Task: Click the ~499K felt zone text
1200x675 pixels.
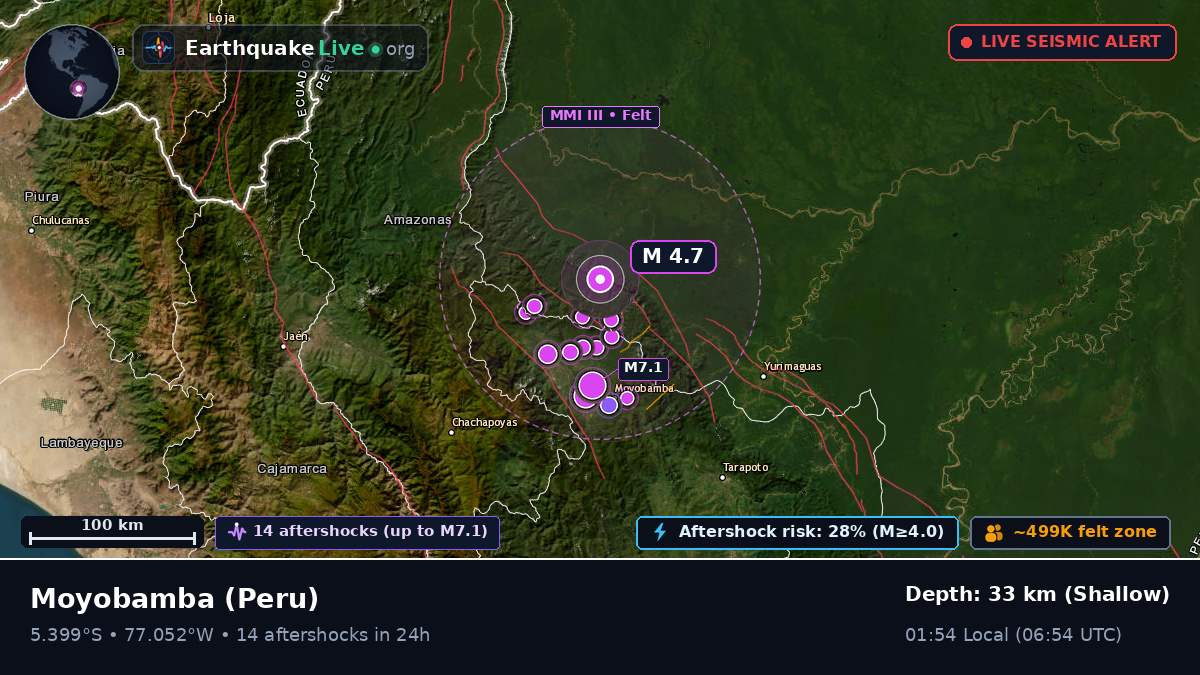Action: coord(1085,532)
